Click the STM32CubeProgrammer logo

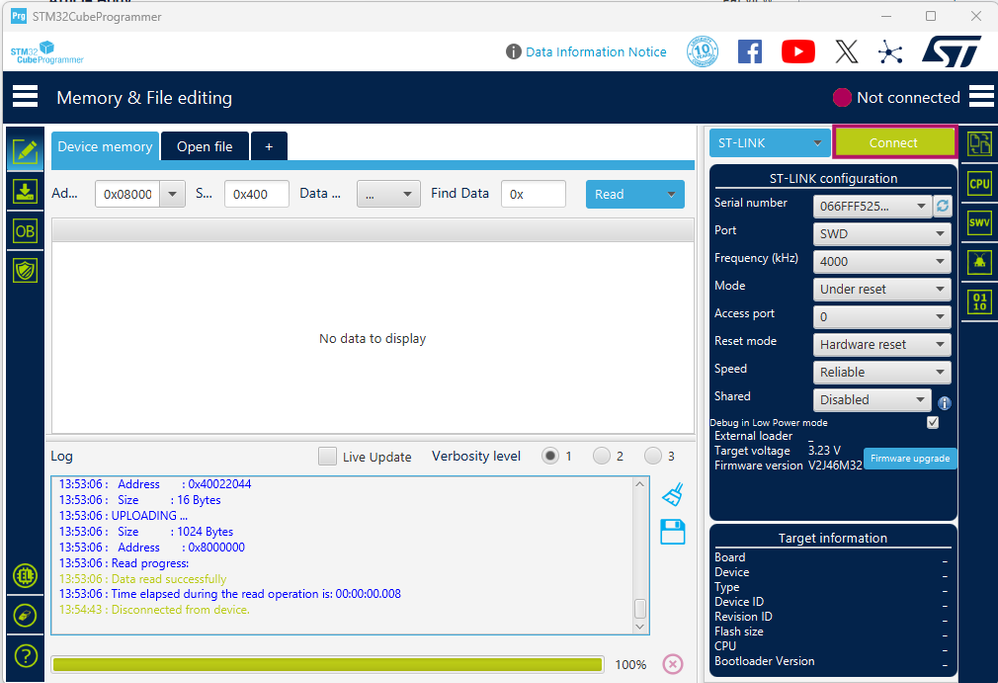(47, 52)
